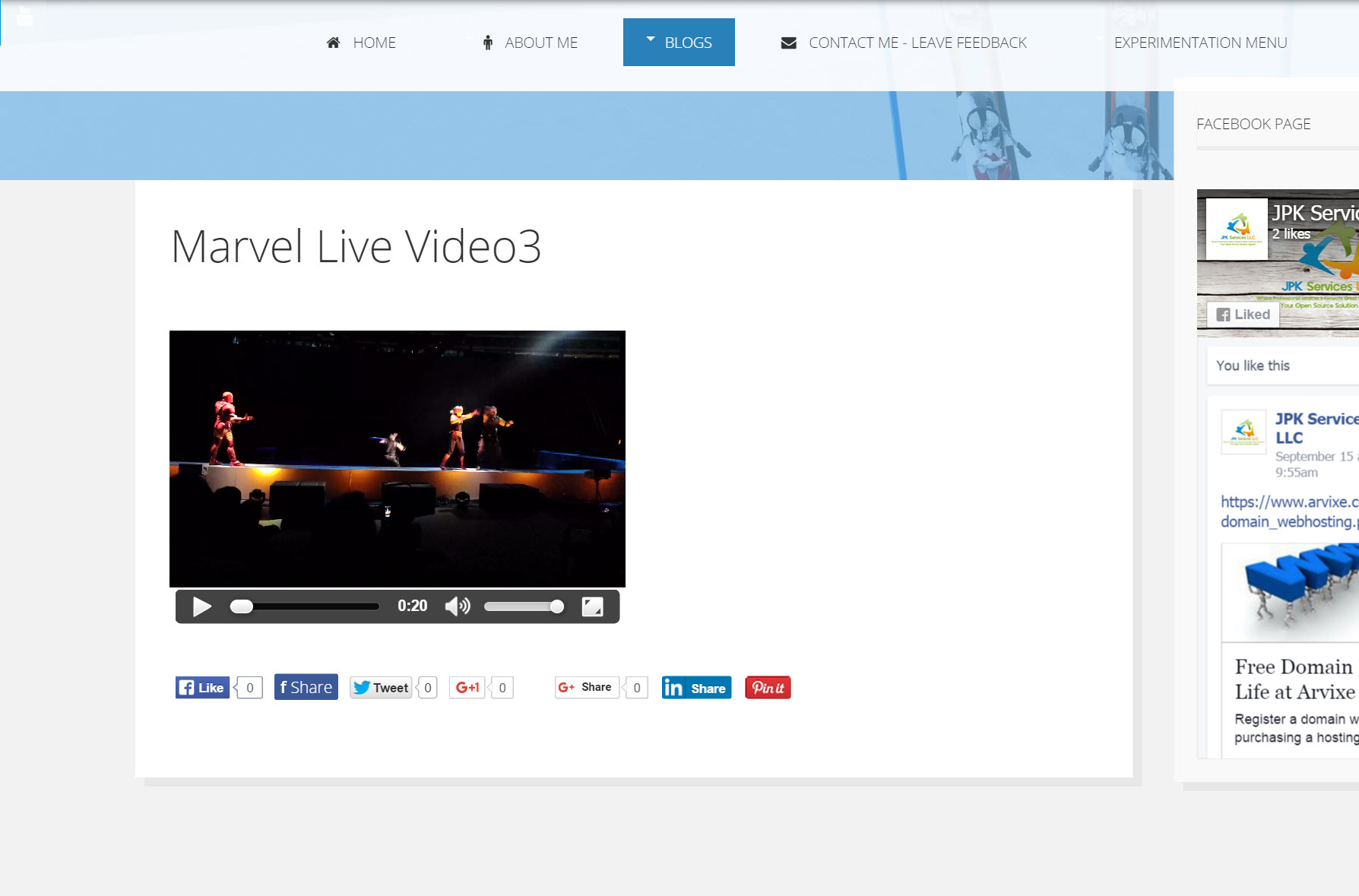The height and width of the screenshot is (896, 1359).
Task: Click the FACEBOOK PAGE widget heading
Action: pos(1253,124)
